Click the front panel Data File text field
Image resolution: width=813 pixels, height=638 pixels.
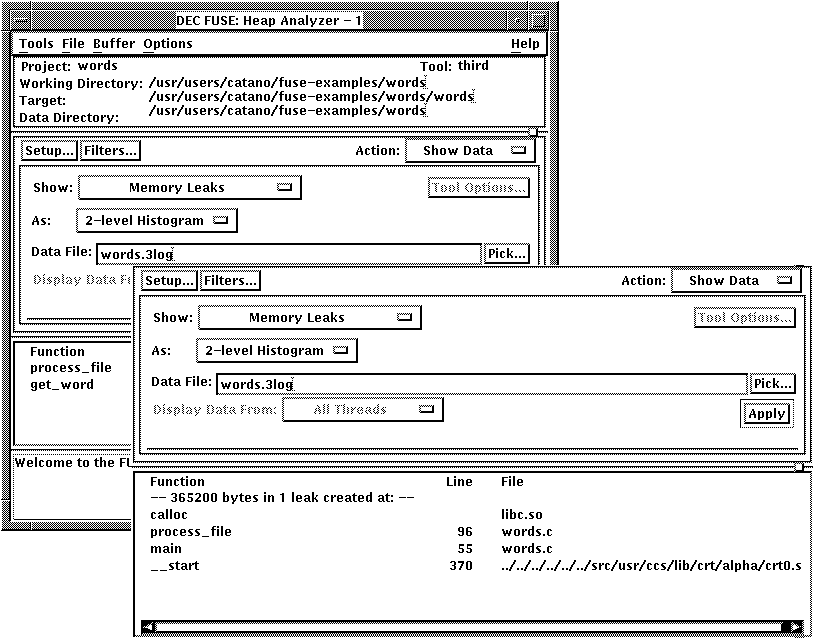click(480, 384)
